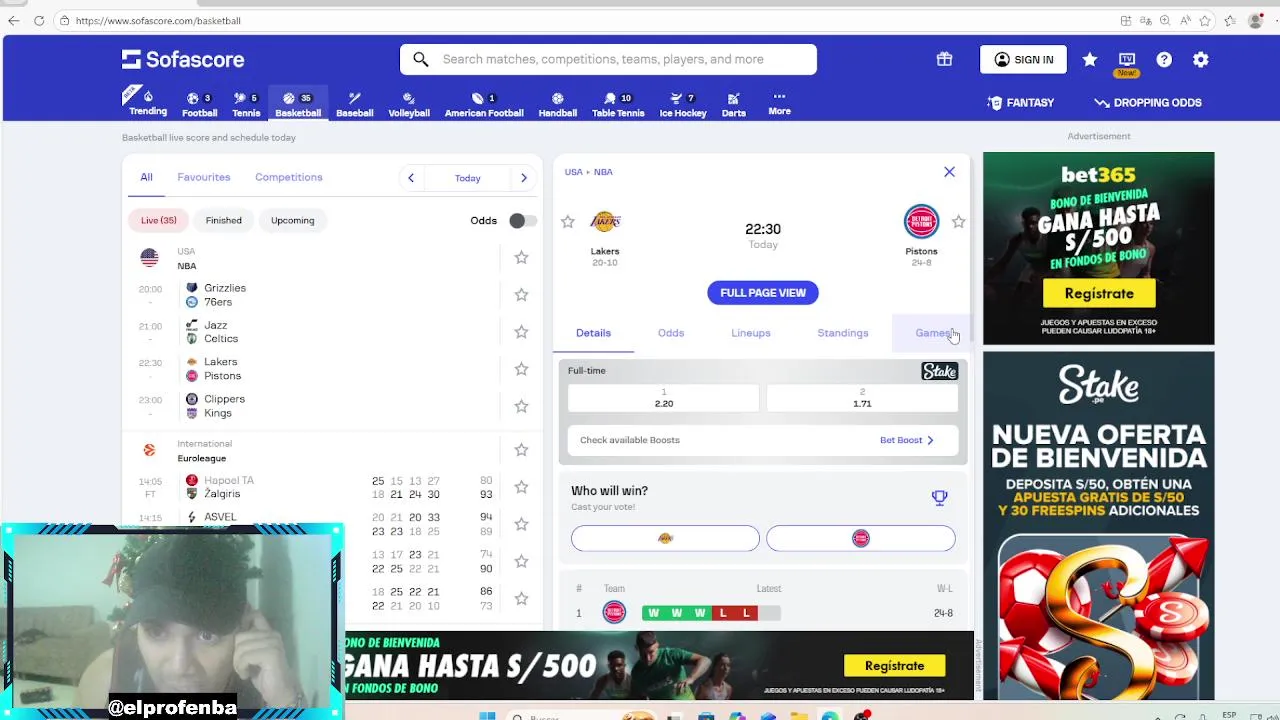Select the Tennis sport category
1280x720 pixels.
[246, 104]
